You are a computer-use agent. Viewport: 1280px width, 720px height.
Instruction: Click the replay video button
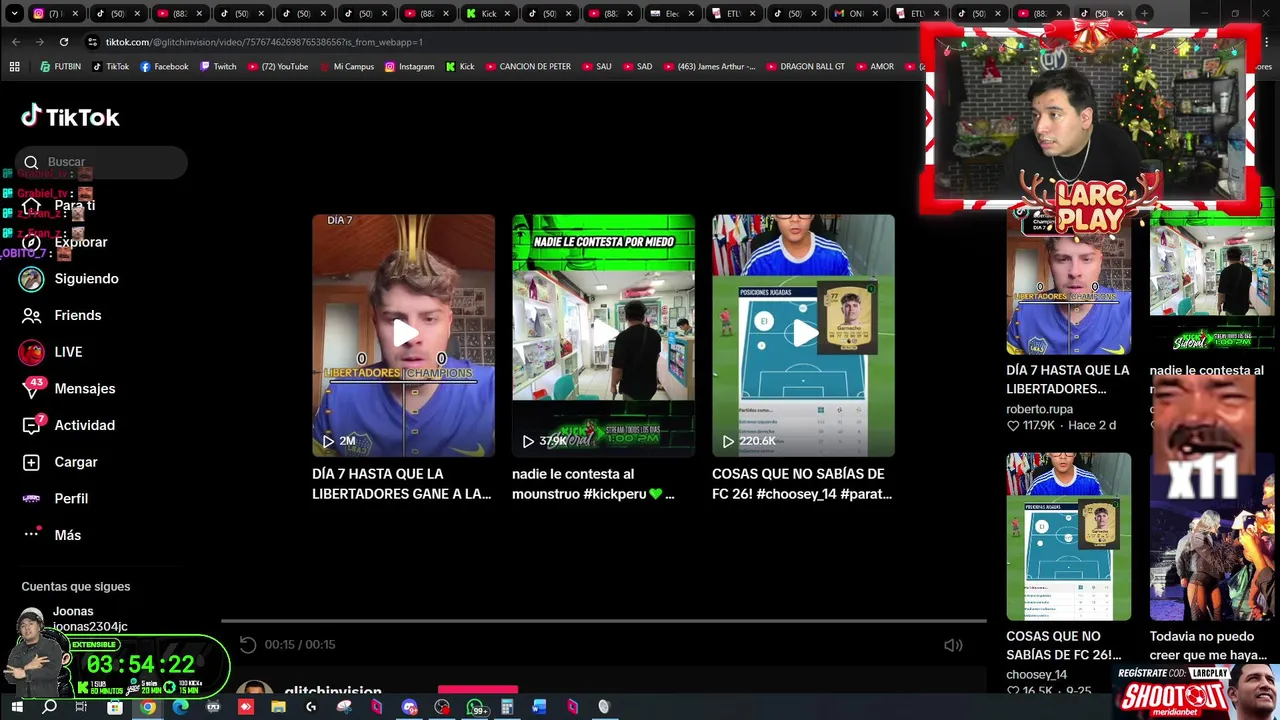click(248, 645)
